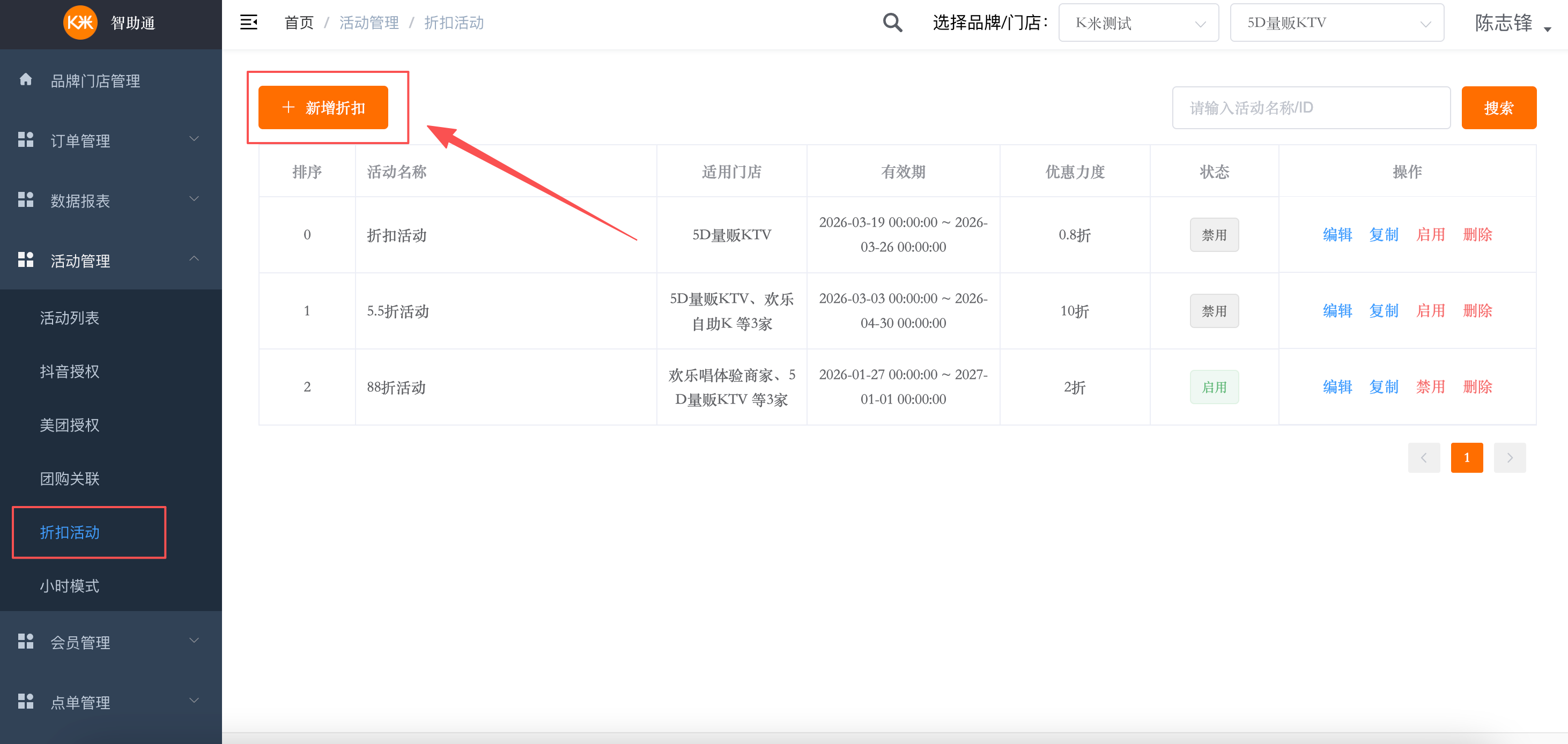Enable the disabled 折扣活动 via 启用 link

tap(1431, 234)
